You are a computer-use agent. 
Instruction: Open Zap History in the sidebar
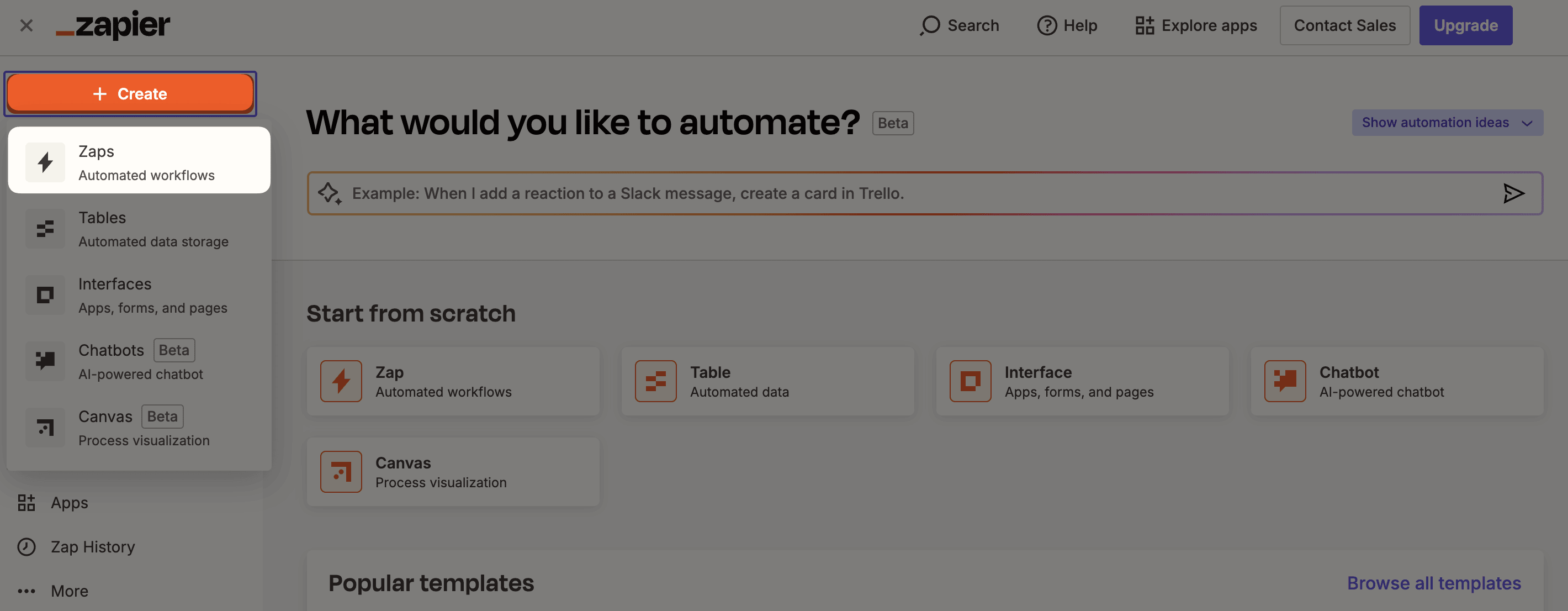pyautogui.click(x=93, y=546)
